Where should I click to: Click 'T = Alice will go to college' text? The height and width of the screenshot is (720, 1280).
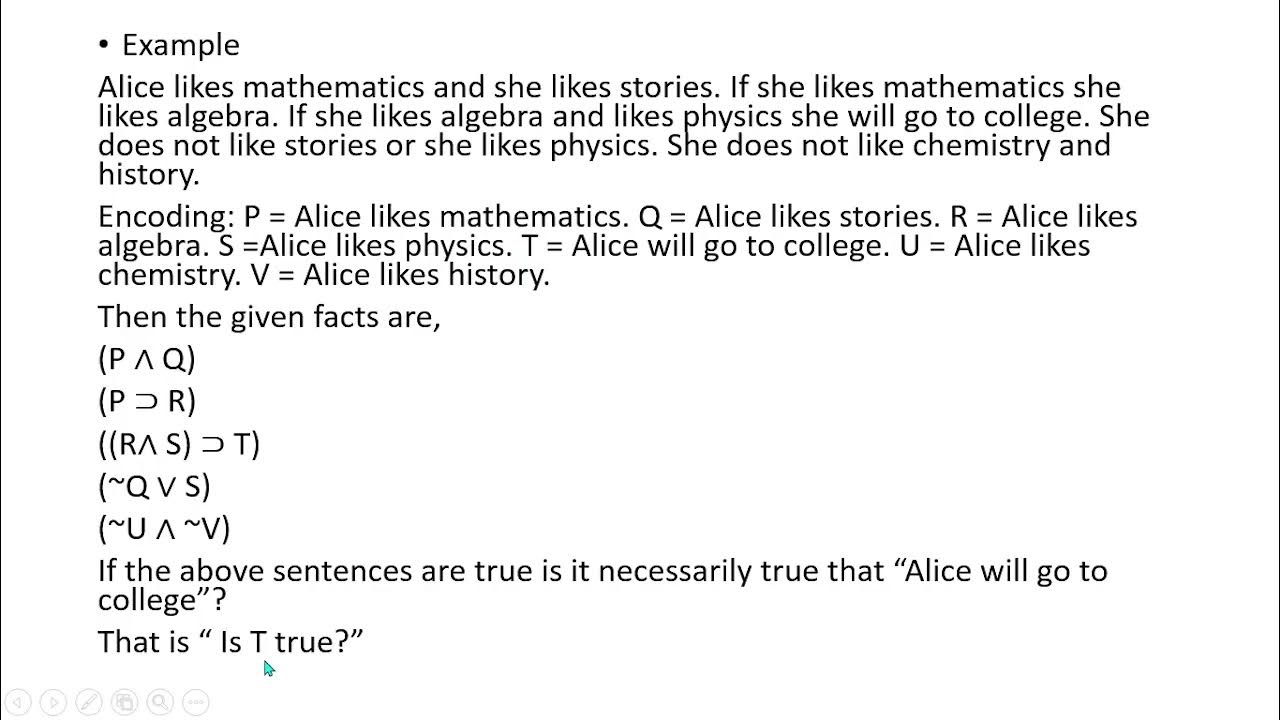click(x=705, y=246)
